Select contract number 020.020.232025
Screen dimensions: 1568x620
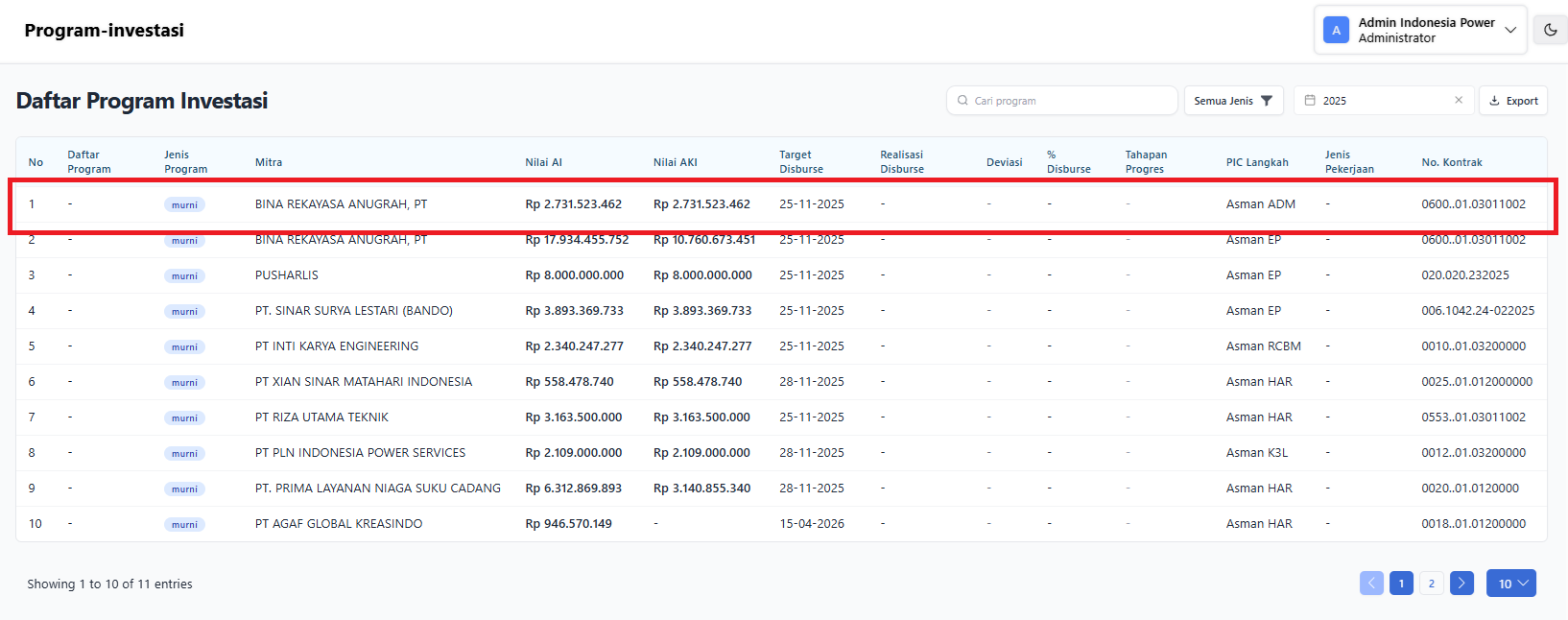tap(1464, 275)
